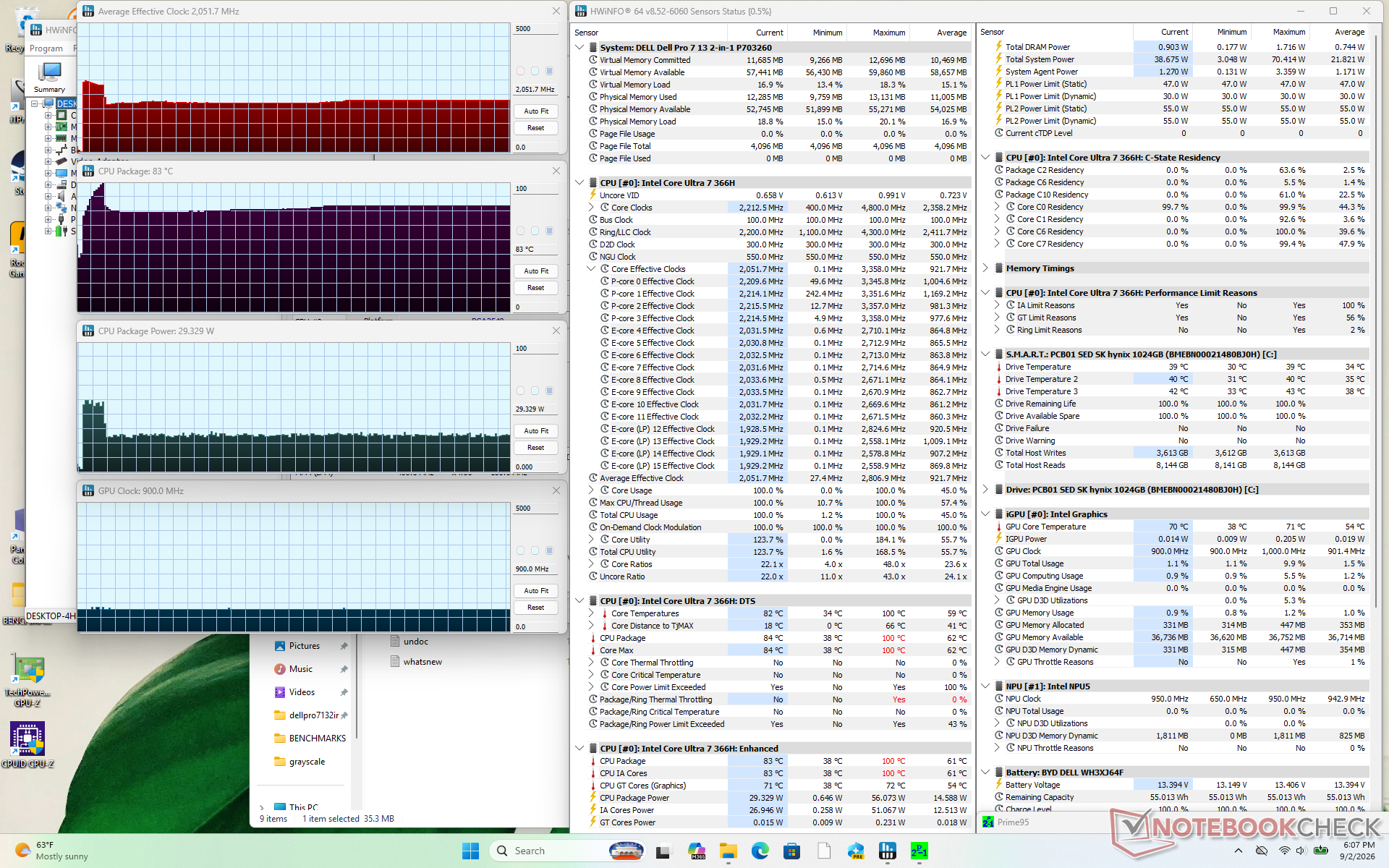The image size is (1389, 868).
Task: Open Microsoft Edge from the taskbar
Action: [x=760, y=851]
